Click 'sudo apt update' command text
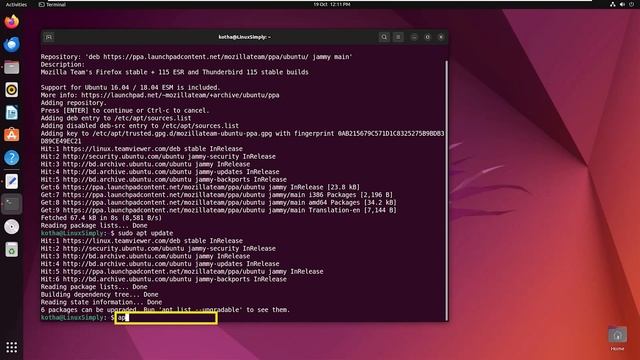 pyautogui.click(x=146, y=233)
